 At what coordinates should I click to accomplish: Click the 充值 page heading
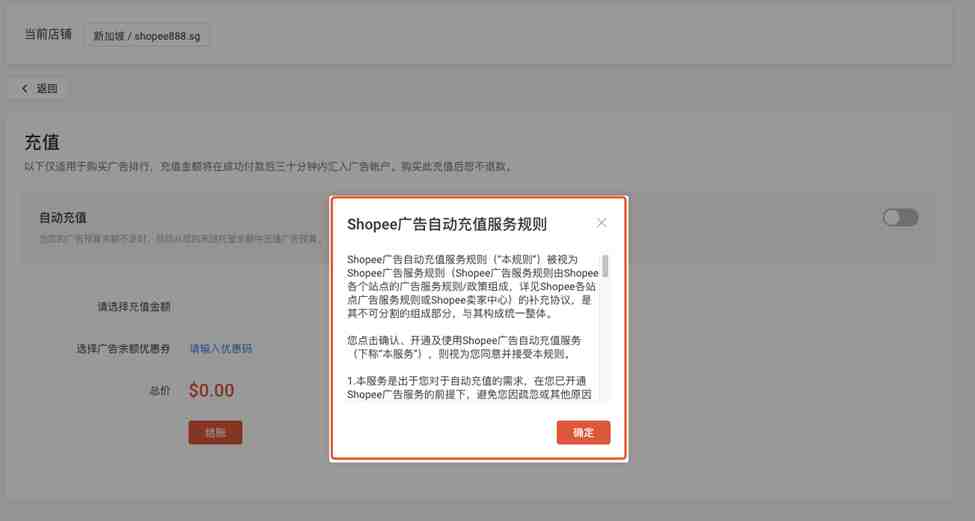(42, 142)
